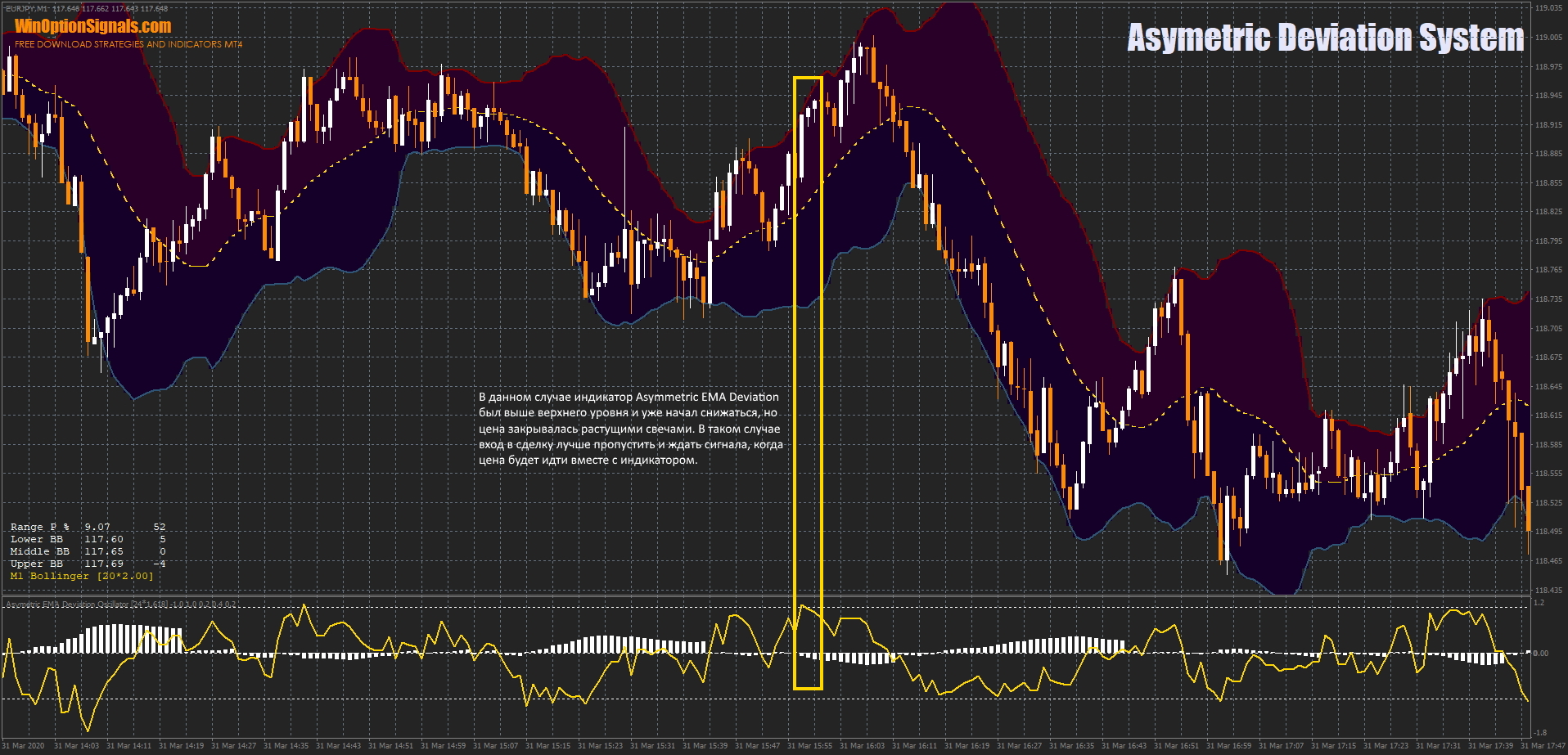Click the Upper BB value row
Image resolution: width=1568 pixels, height=755 pixels.
pos(88,564)
